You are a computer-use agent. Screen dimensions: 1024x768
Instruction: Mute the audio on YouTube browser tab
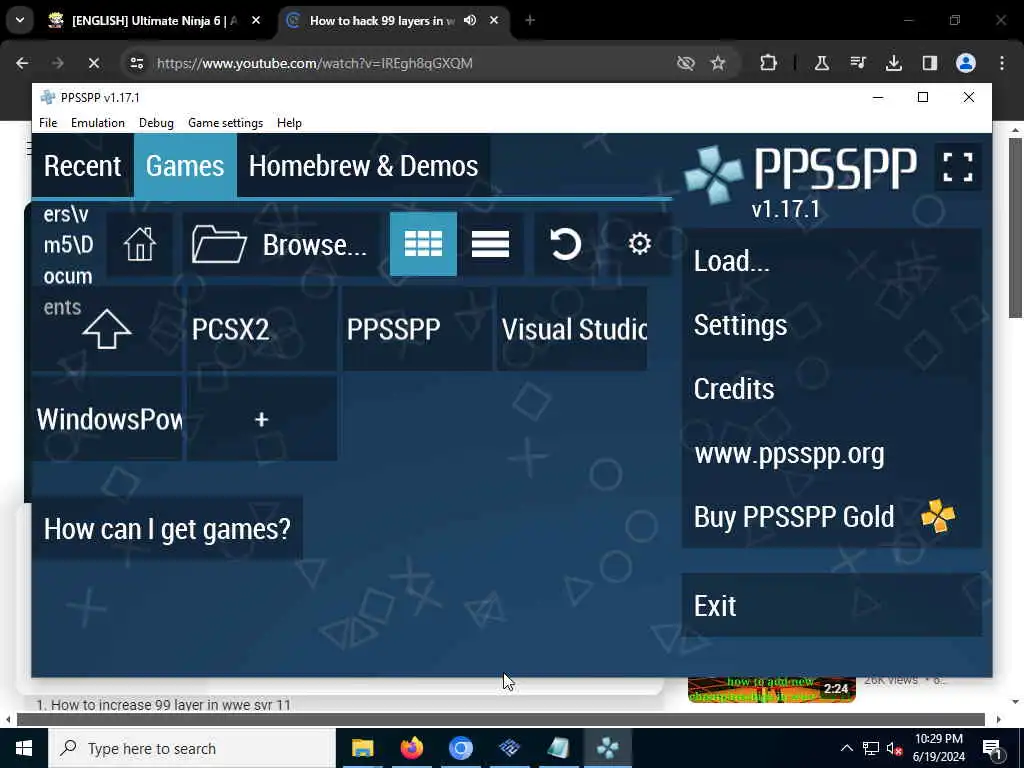(x=470, y=20)
